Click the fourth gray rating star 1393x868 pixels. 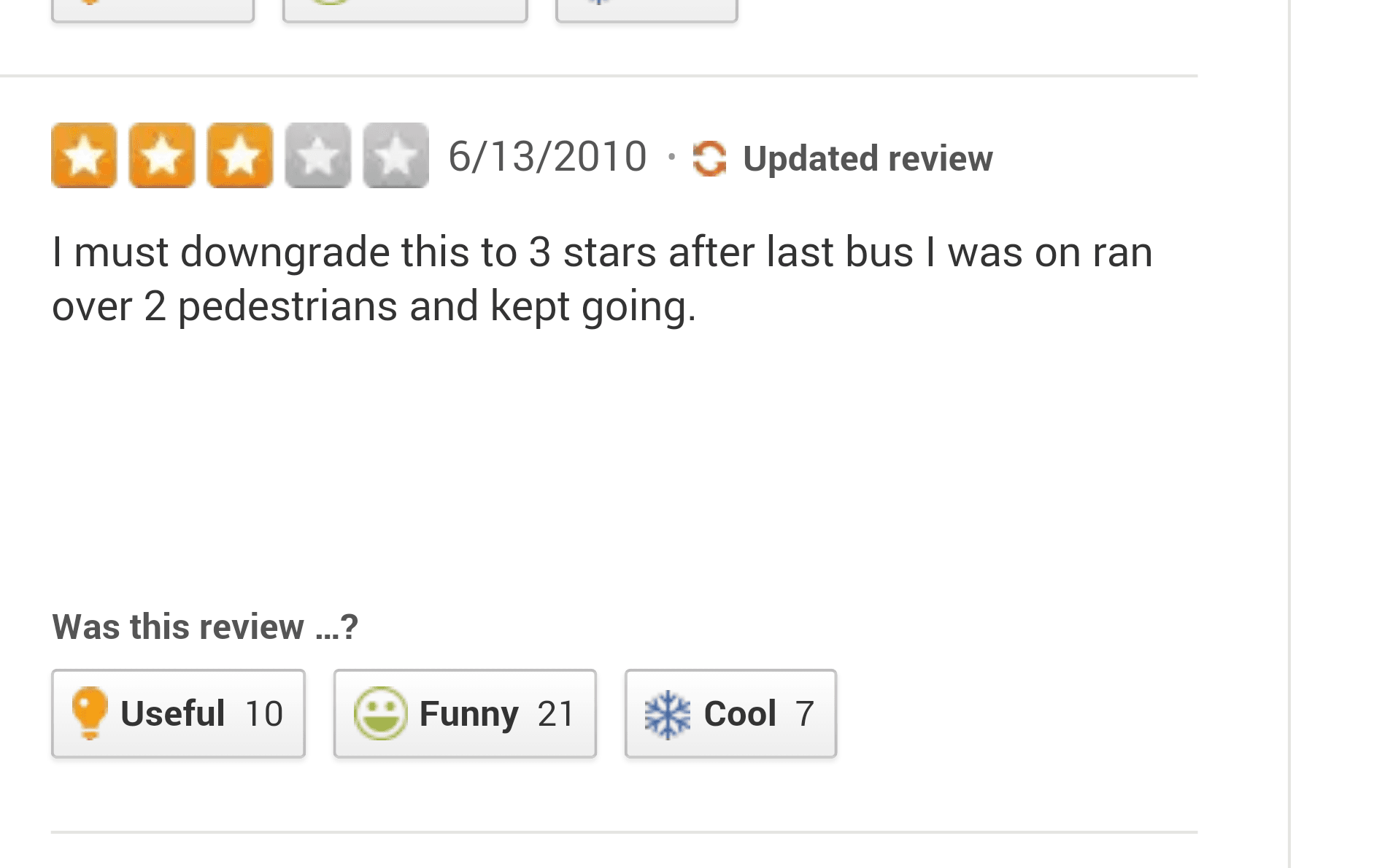(x=318, y=155)
